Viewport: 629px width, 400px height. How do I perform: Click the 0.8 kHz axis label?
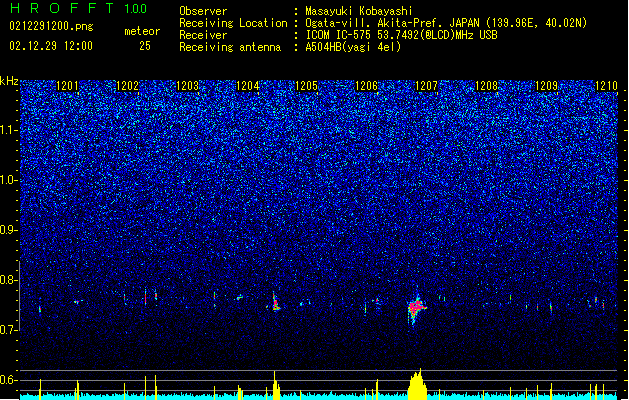pyautogui.click(x=9, y=280)
